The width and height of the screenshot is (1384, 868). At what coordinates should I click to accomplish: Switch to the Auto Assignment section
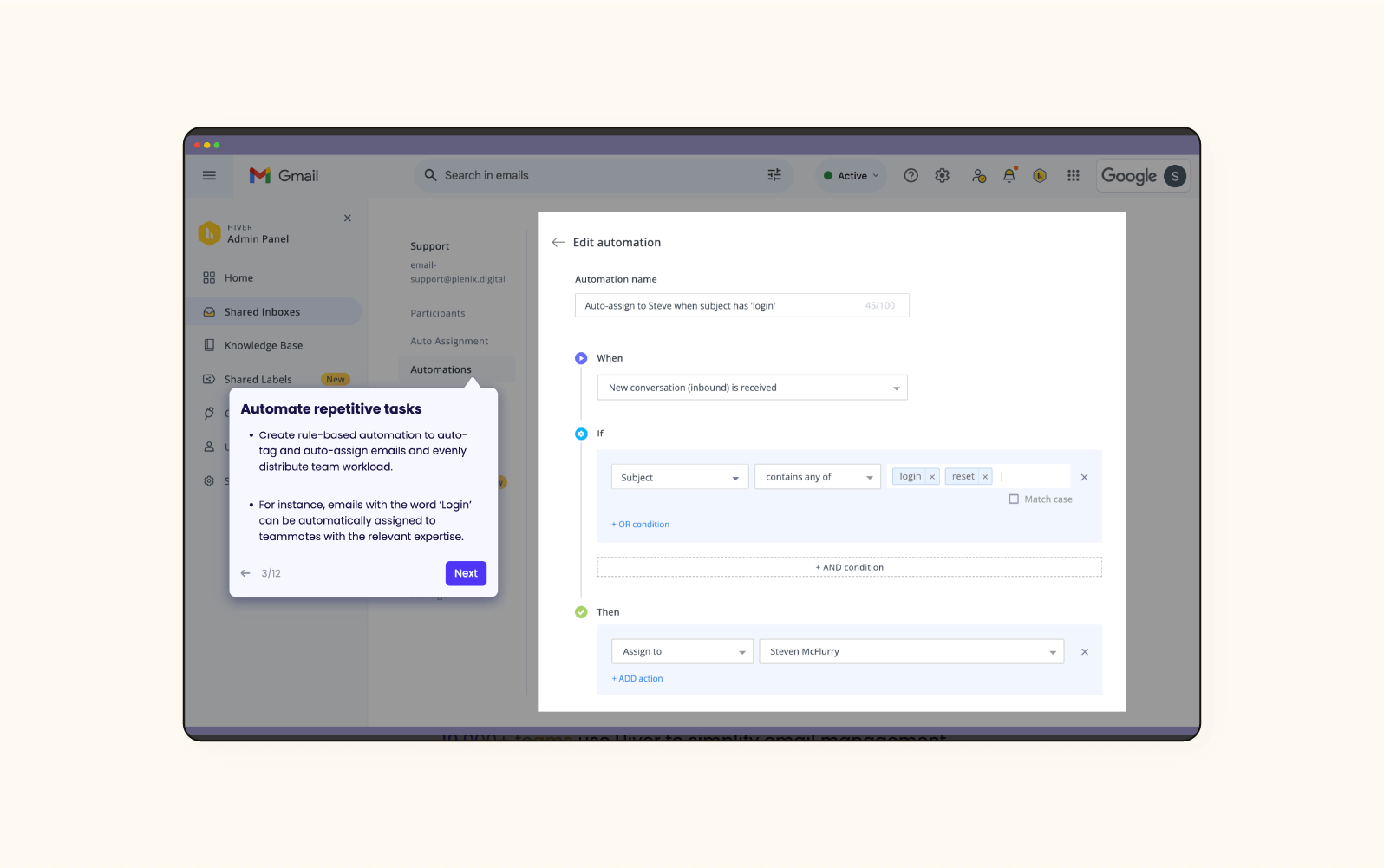(449, 342)
